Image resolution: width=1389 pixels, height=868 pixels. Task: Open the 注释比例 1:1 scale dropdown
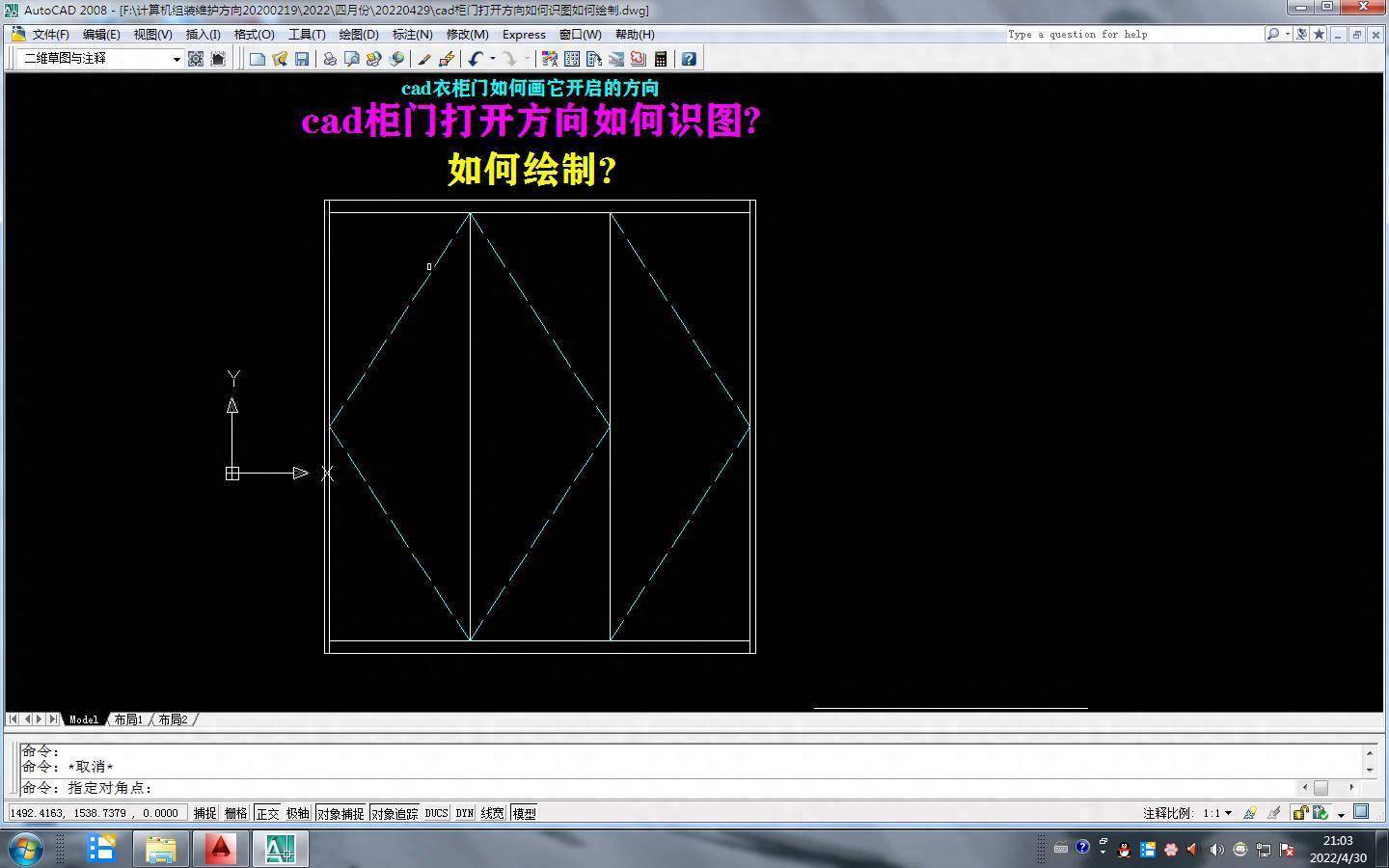(1227, 813)
